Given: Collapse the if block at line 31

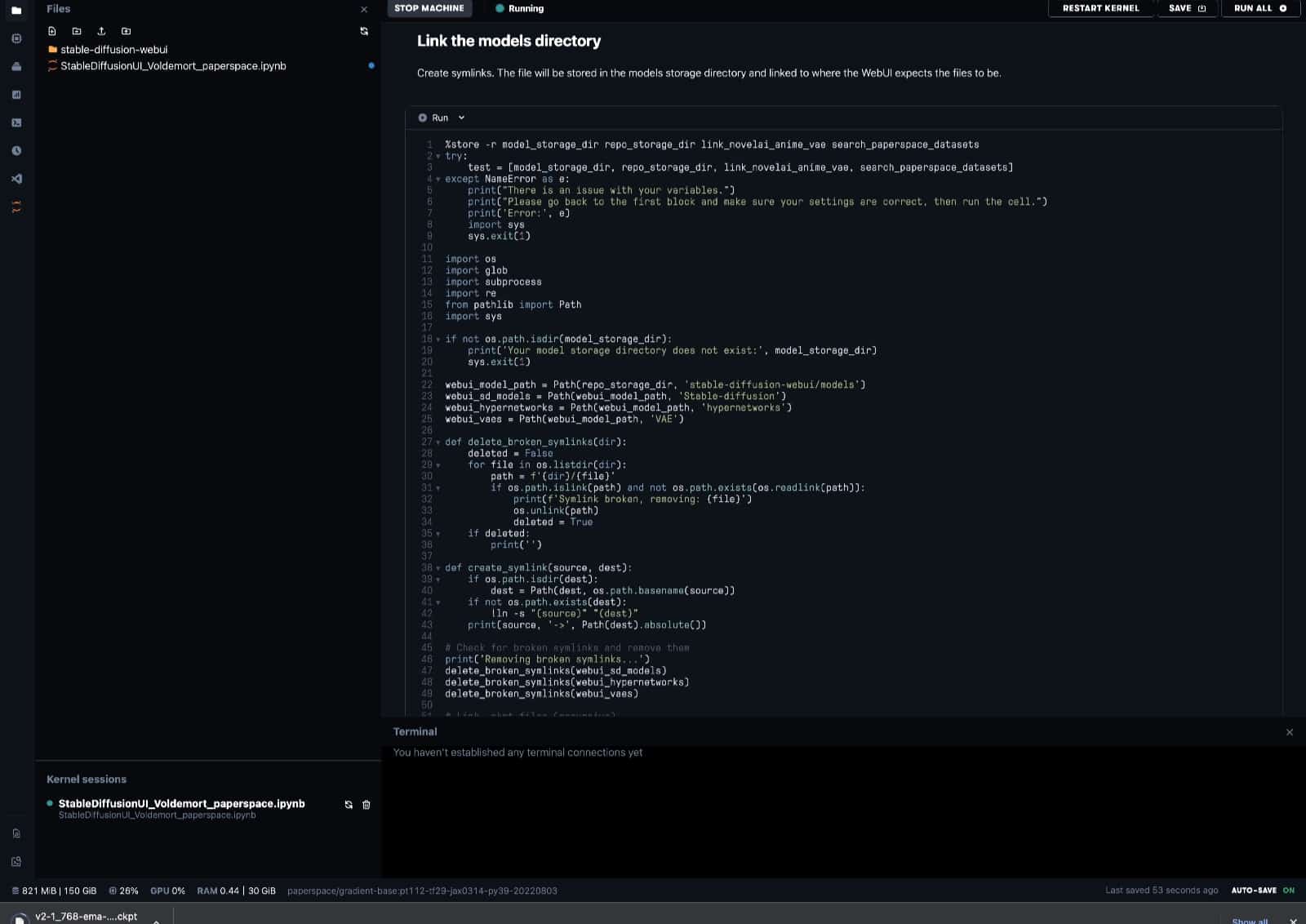Looking at the screenshot, I should pyautogui.click(x=438, y=488).
